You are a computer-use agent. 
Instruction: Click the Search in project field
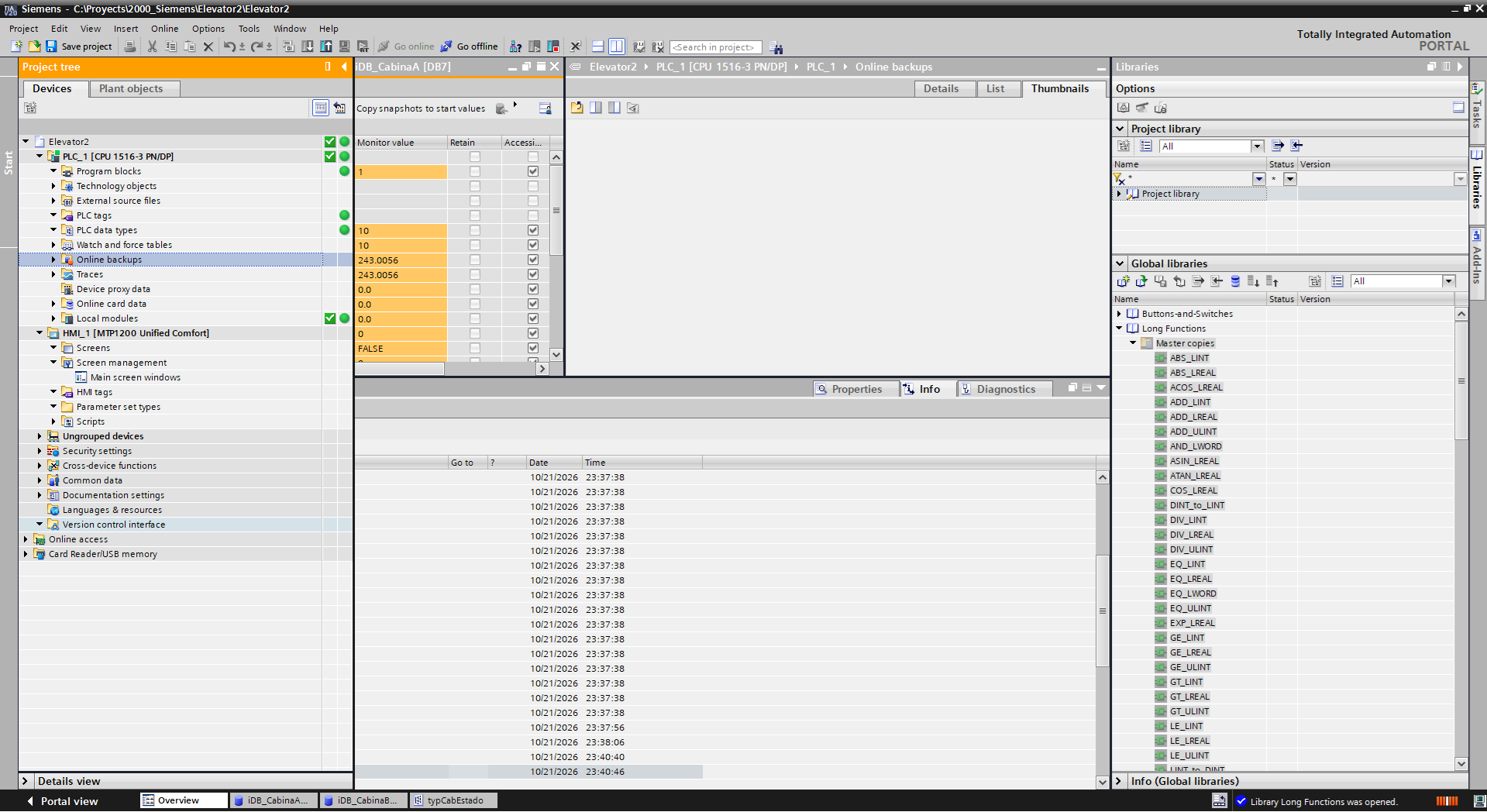click(x=716, y=47)
